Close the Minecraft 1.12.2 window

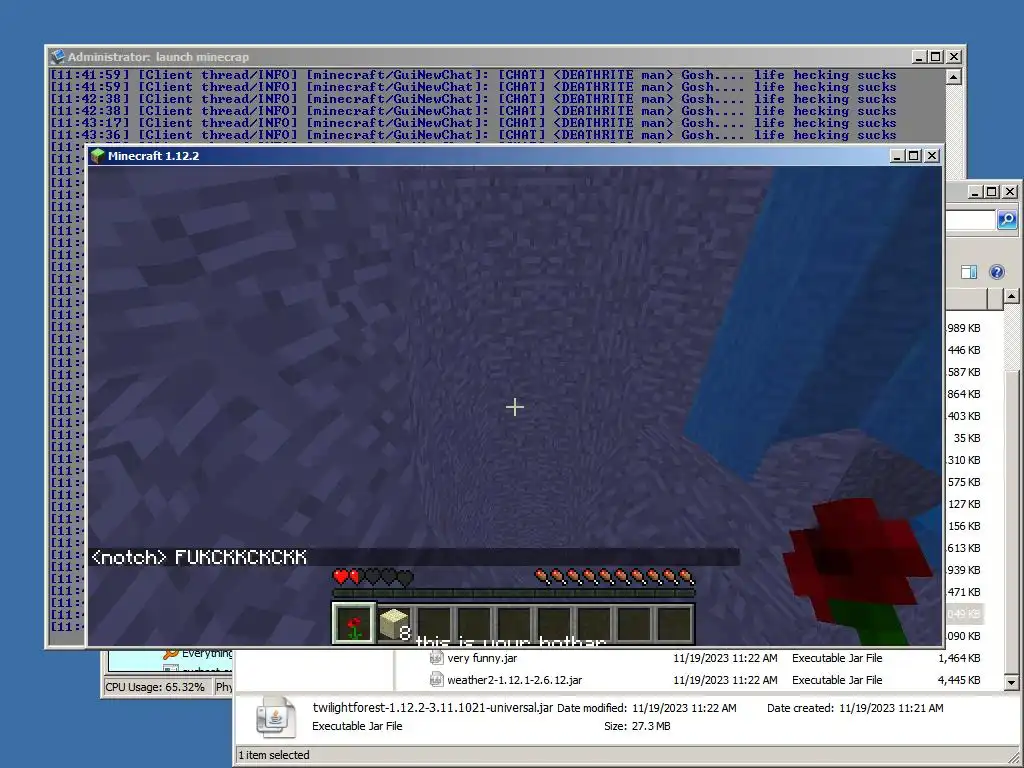tap(932, 155)
